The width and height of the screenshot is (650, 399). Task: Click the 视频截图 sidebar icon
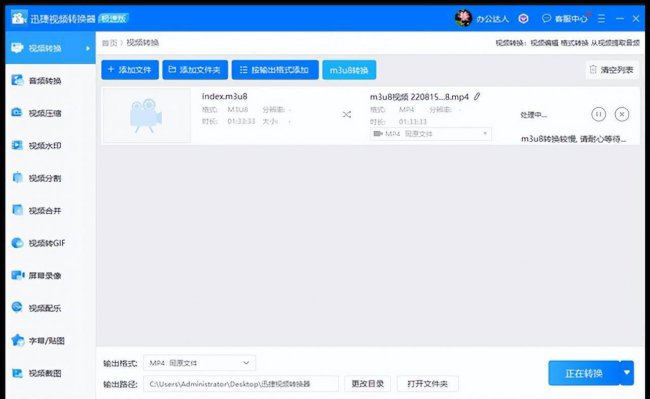pyautogui.click(x=17, y=373)
